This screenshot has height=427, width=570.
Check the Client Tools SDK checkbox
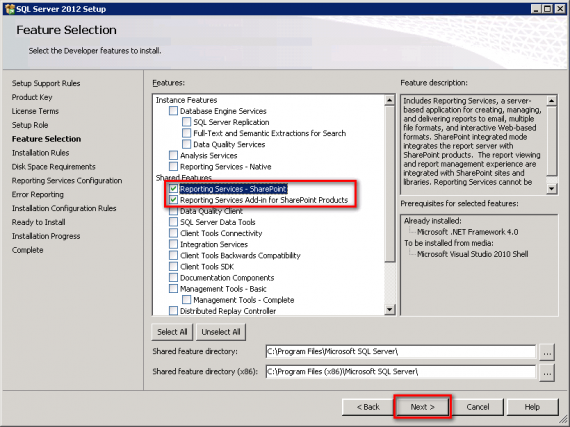(x=173, y=266)
